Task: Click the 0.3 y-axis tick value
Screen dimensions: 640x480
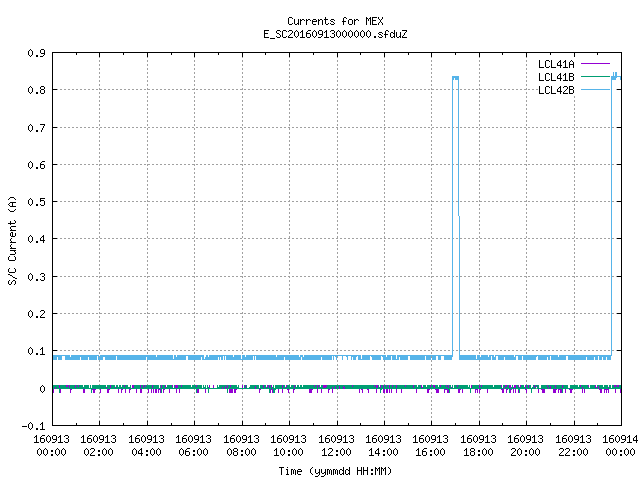Action: (x=36, y=277)
